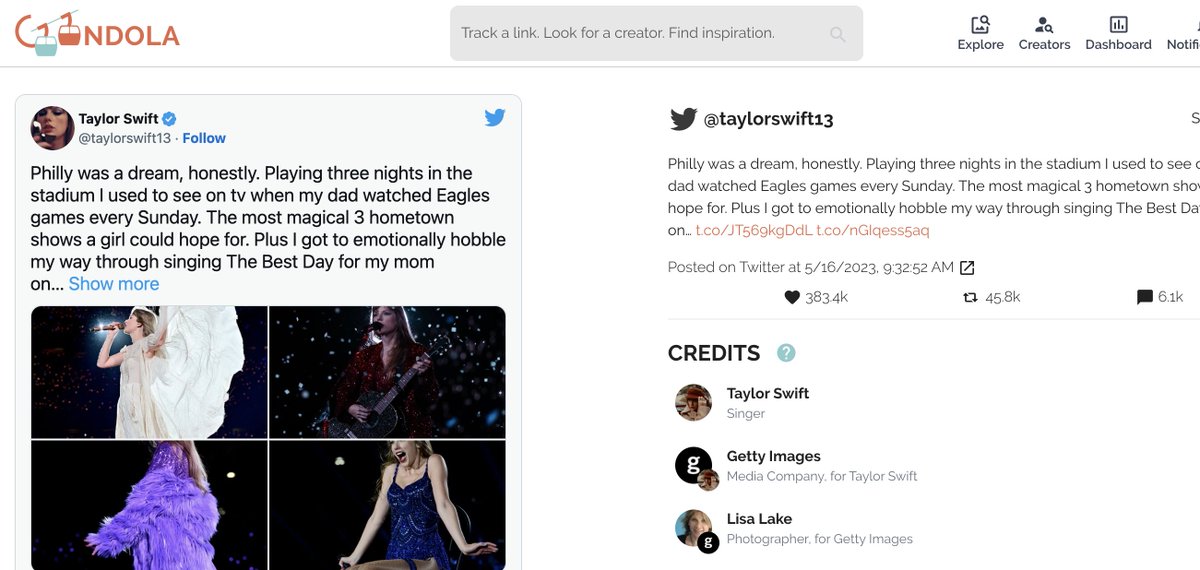Expand the tweet with Show more
The height and width of the screenshot is (570, 1200).
tap(114, 284)
